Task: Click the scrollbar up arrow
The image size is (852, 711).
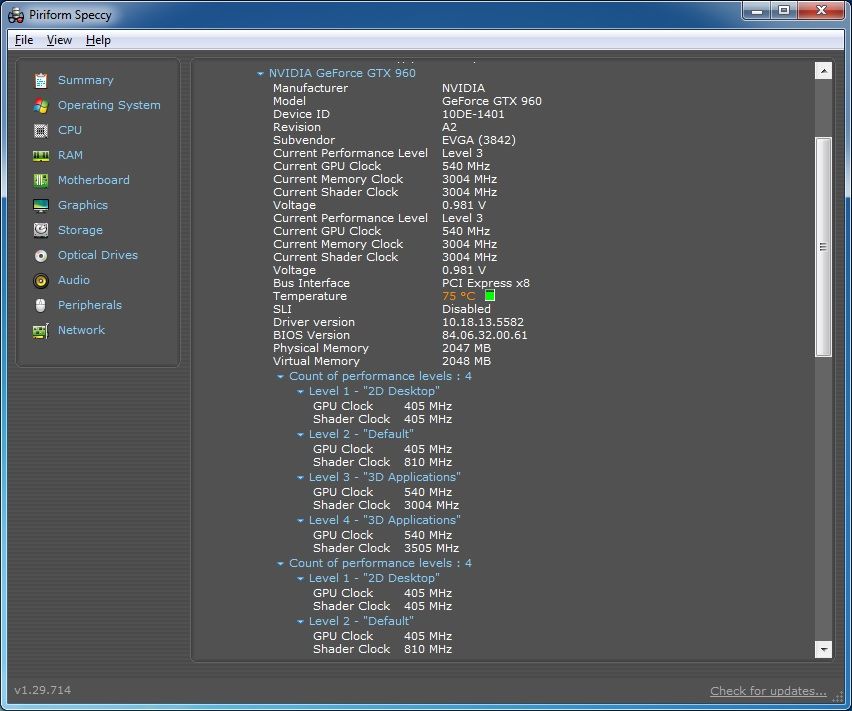Action: (x=824, y=71)
